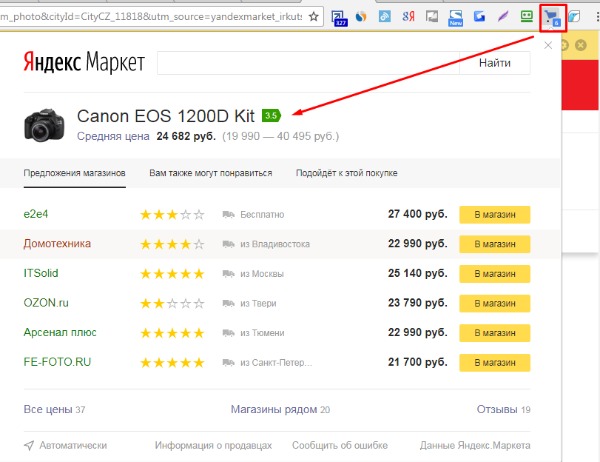Screen dimensions: 600x462
Task: Click the truck icon in ITSolid row
Action: [228, 274]
